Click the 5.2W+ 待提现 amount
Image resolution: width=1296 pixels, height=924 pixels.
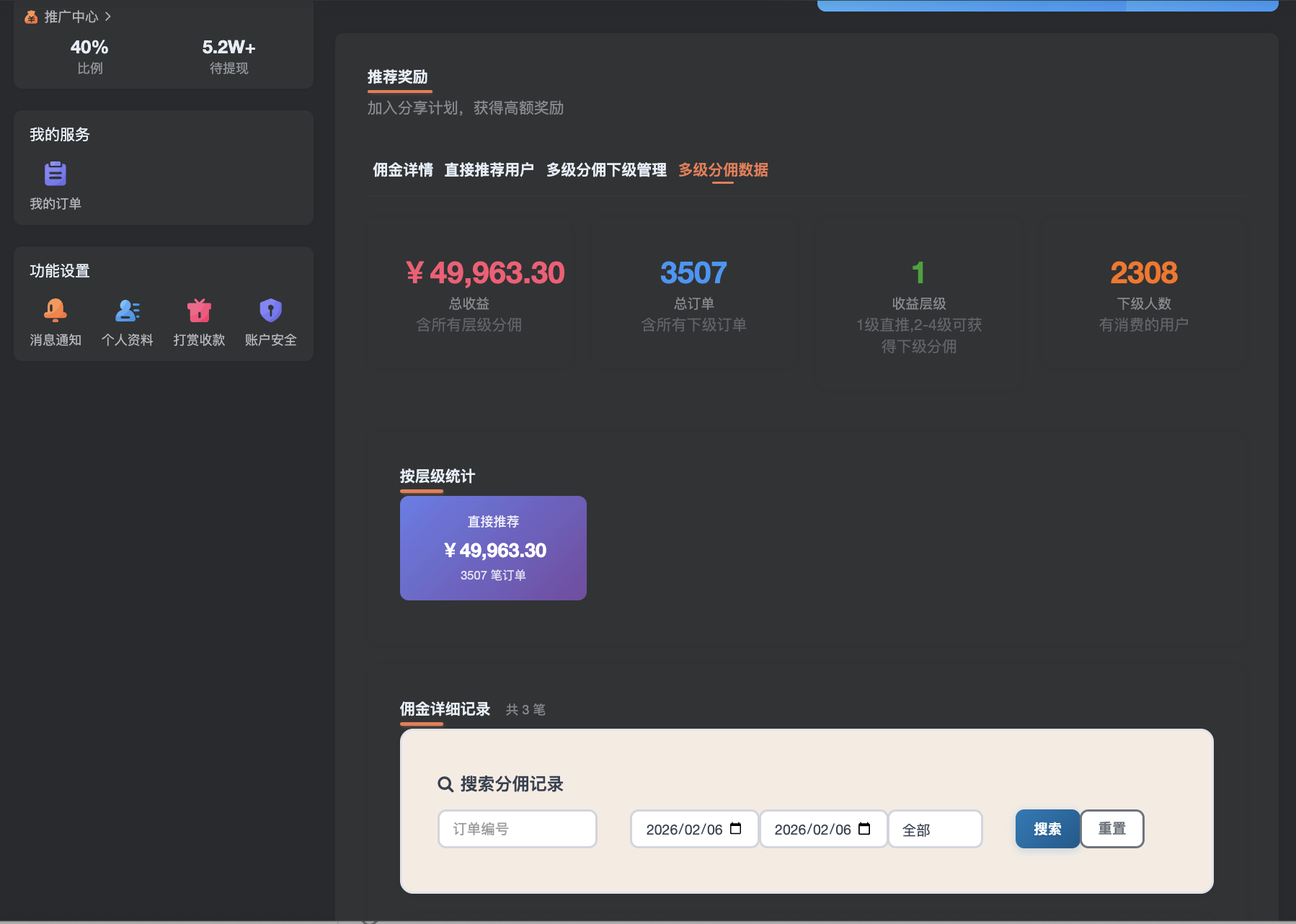[x=228, y=48]
